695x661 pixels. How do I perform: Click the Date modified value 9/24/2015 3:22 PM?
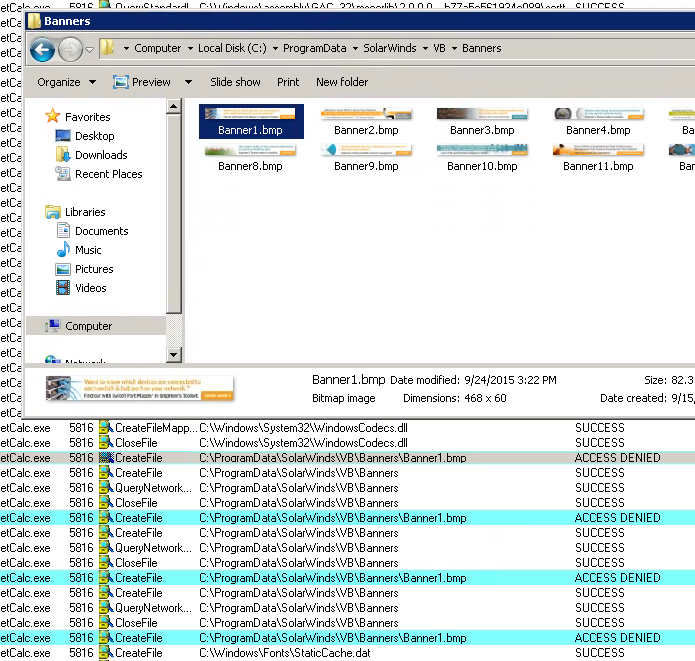510,380
